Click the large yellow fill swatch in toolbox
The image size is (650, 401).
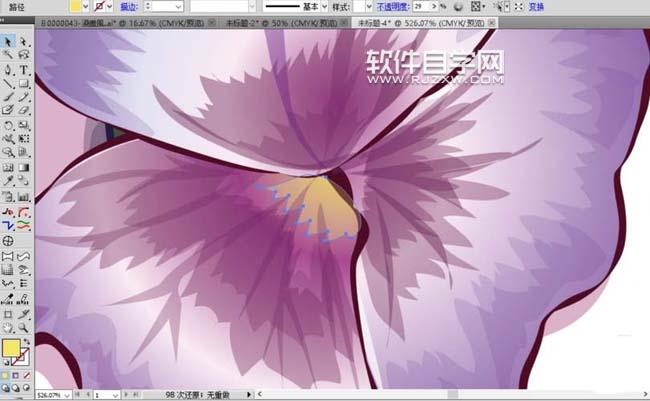coord(11,348)
